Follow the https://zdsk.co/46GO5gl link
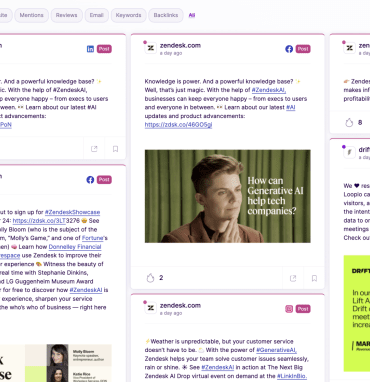Viewport: 370px width, 382px height. tap(178, 125)
